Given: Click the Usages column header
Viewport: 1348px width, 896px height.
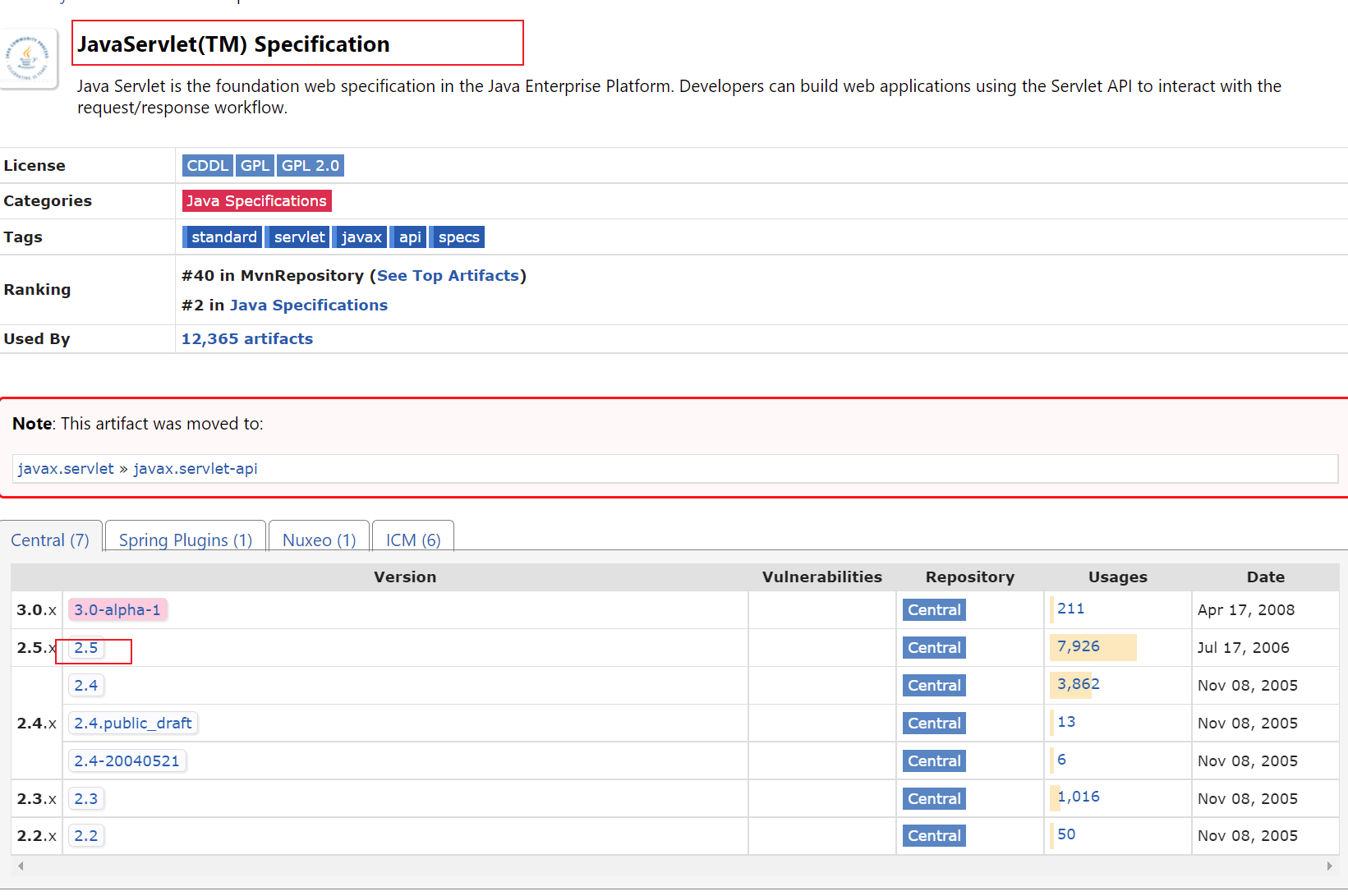Looking at the screenshot, I should [1118, 577].
